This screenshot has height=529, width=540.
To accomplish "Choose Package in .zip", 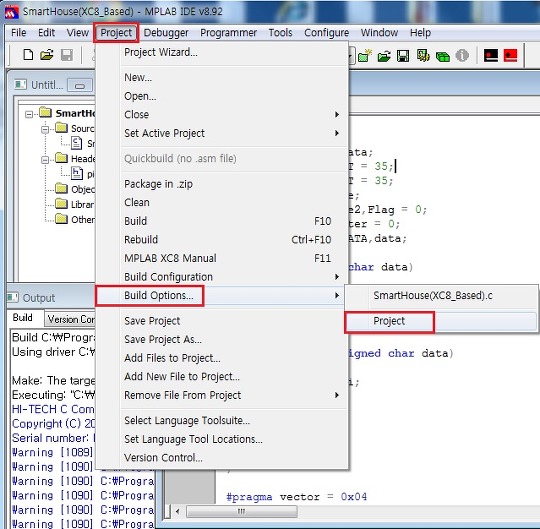I will [x=222, y=184].
